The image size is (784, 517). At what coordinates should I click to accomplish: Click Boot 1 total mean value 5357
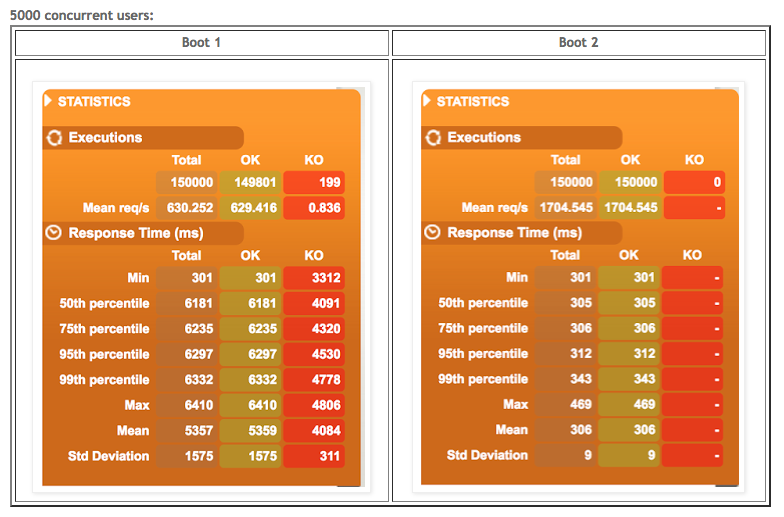(x=187, y=430)
